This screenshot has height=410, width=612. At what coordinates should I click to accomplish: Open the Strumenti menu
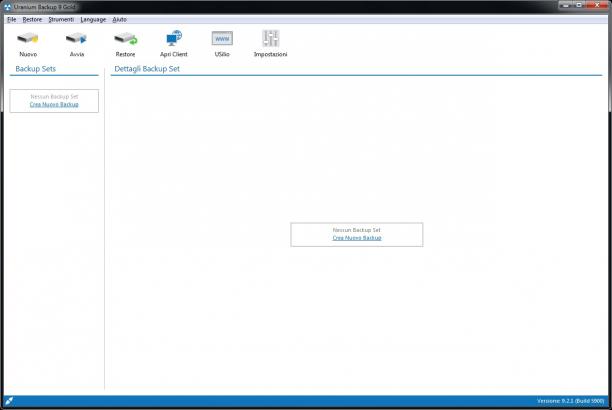pyautogui.click(x=61, y=20)
